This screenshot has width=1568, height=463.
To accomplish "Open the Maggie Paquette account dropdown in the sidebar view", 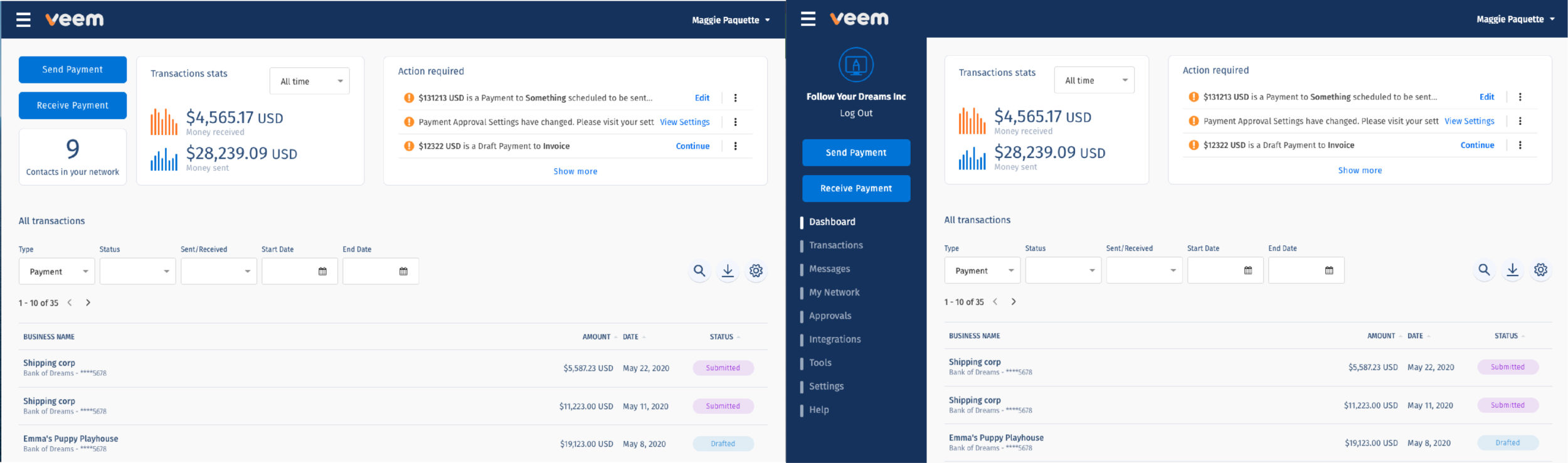I will pos(1515,19).
